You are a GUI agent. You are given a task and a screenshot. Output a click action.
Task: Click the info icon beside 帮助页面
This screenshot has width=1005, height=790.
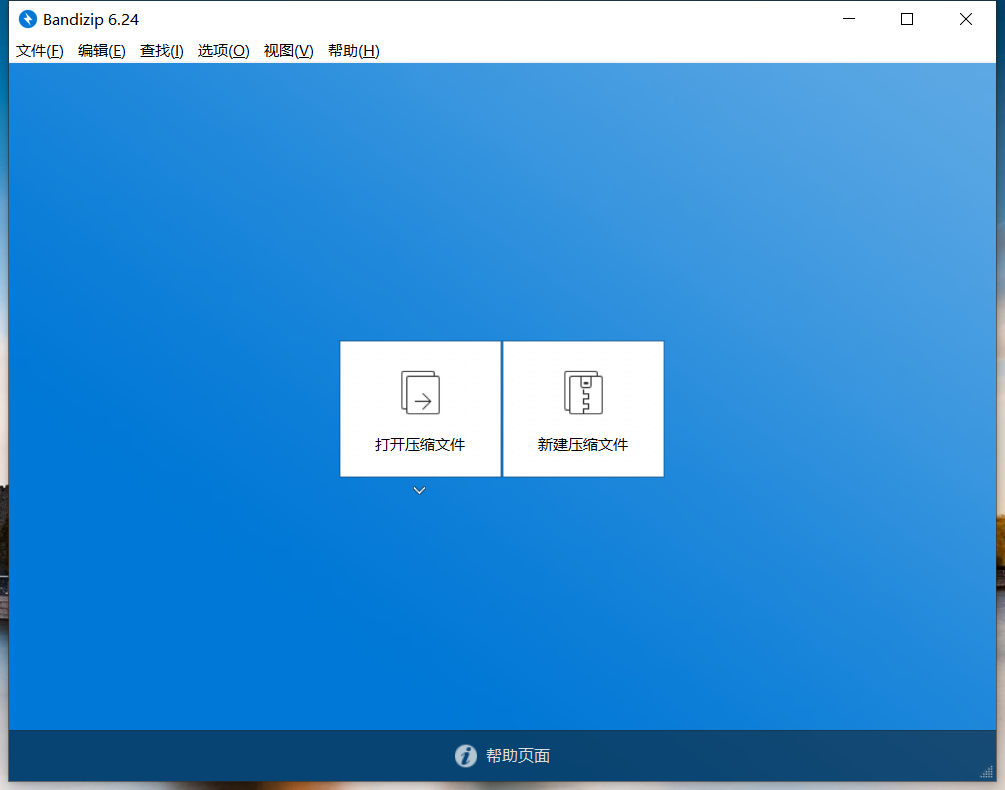[x=466, y=756]
